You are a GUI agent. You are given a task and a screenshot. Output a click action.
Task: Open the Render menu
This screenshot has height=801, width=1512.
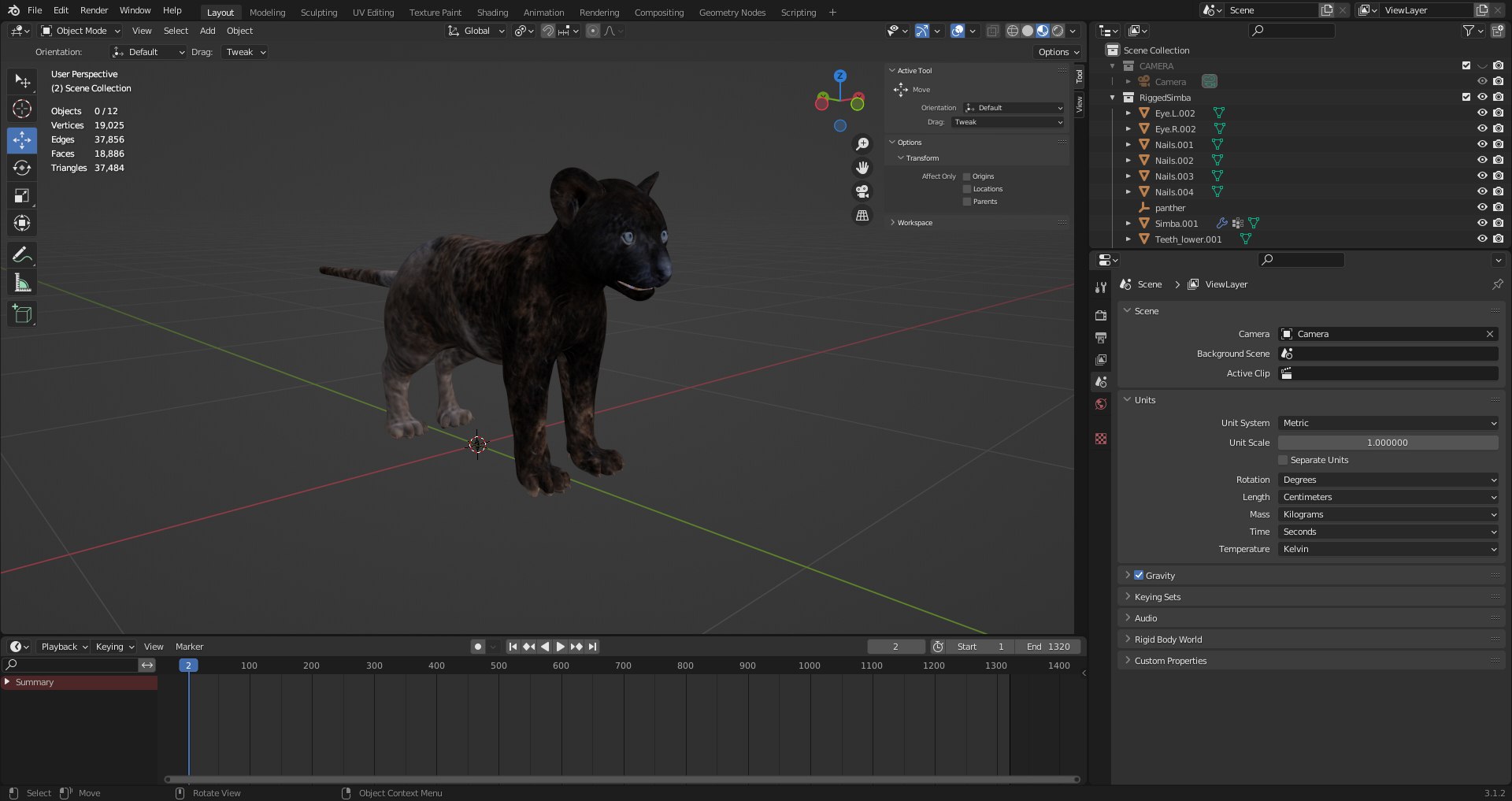coord(94,10)
